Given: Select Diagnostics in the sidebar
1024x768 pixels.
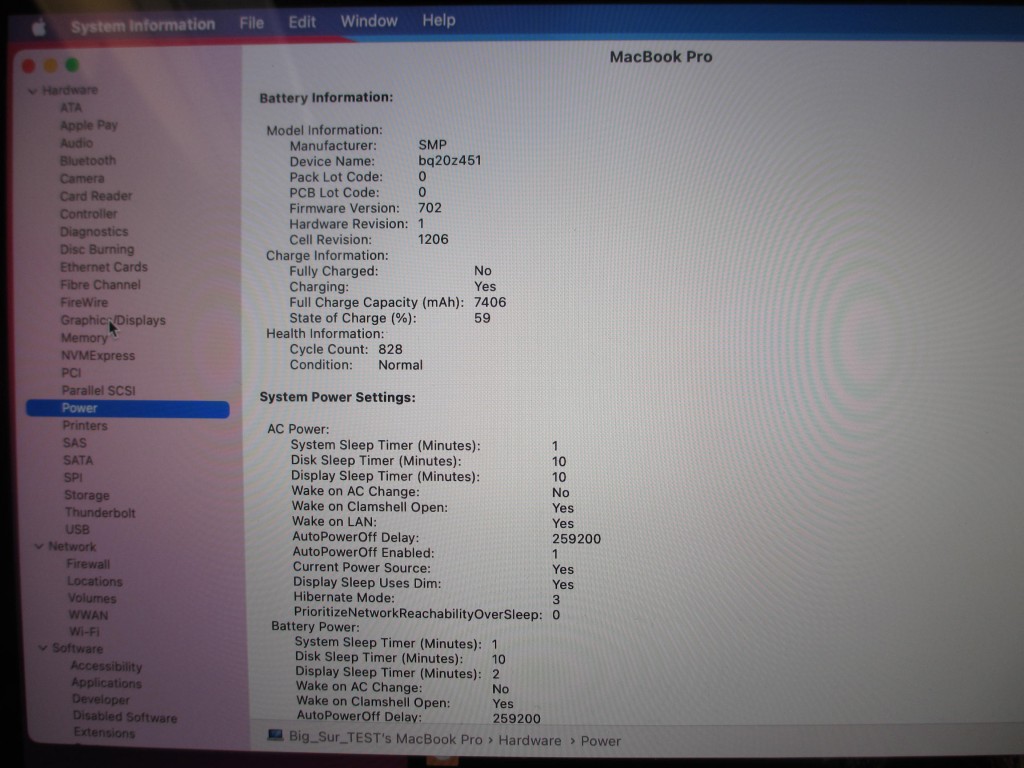Looking at the screenshot, I should point(94,232).
